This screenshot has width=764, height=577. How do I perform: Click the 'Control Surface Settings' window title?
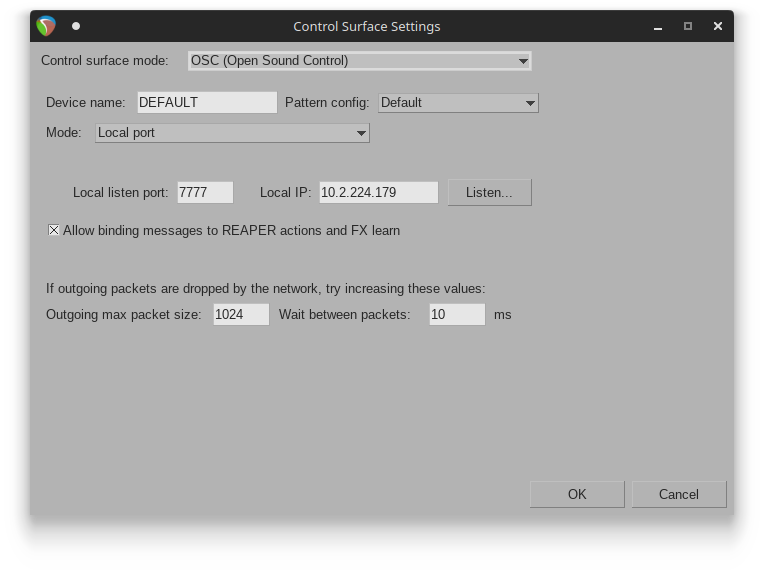point(367,26)
